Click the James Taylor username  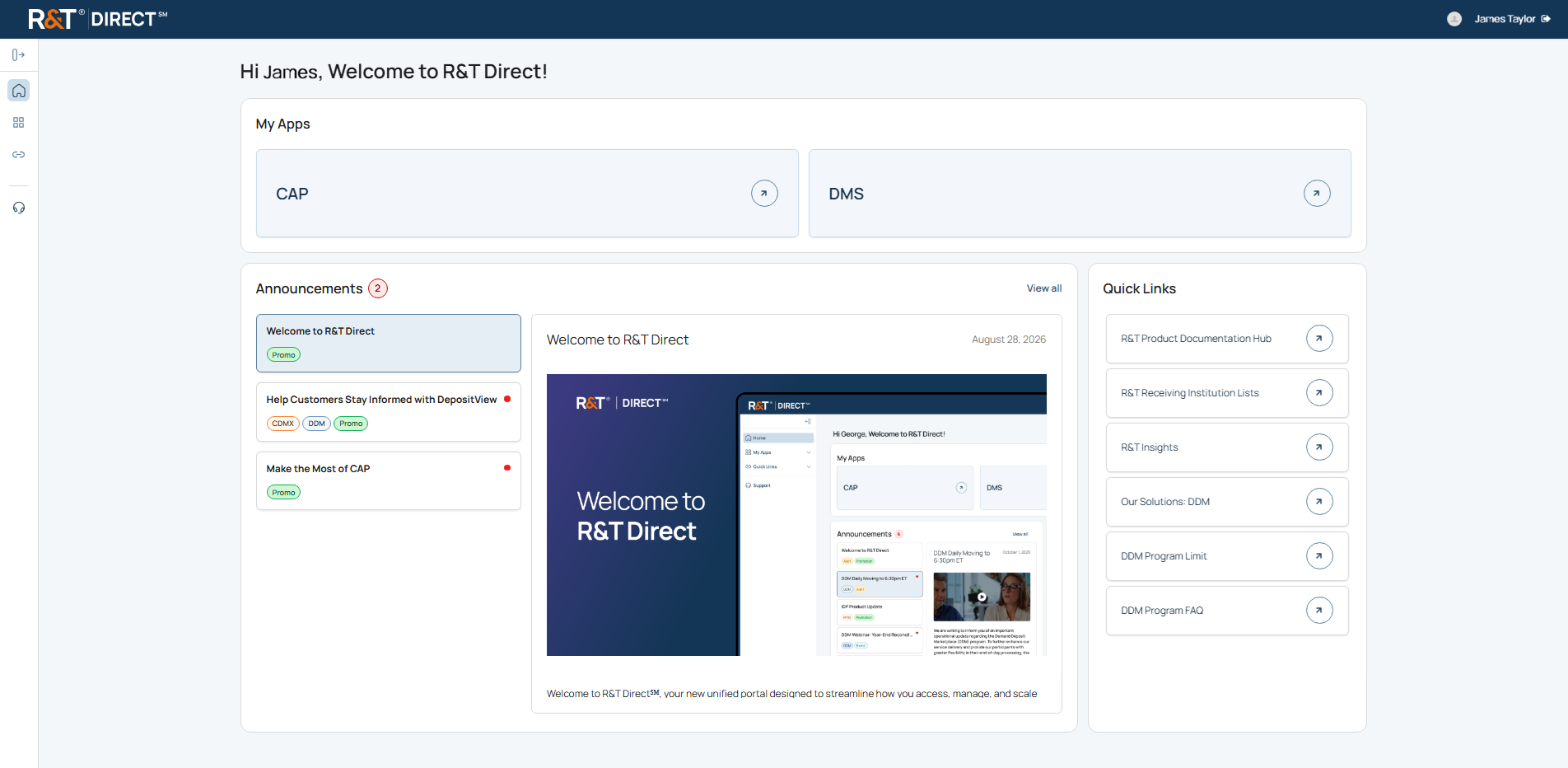click(x=1505, y=19)
